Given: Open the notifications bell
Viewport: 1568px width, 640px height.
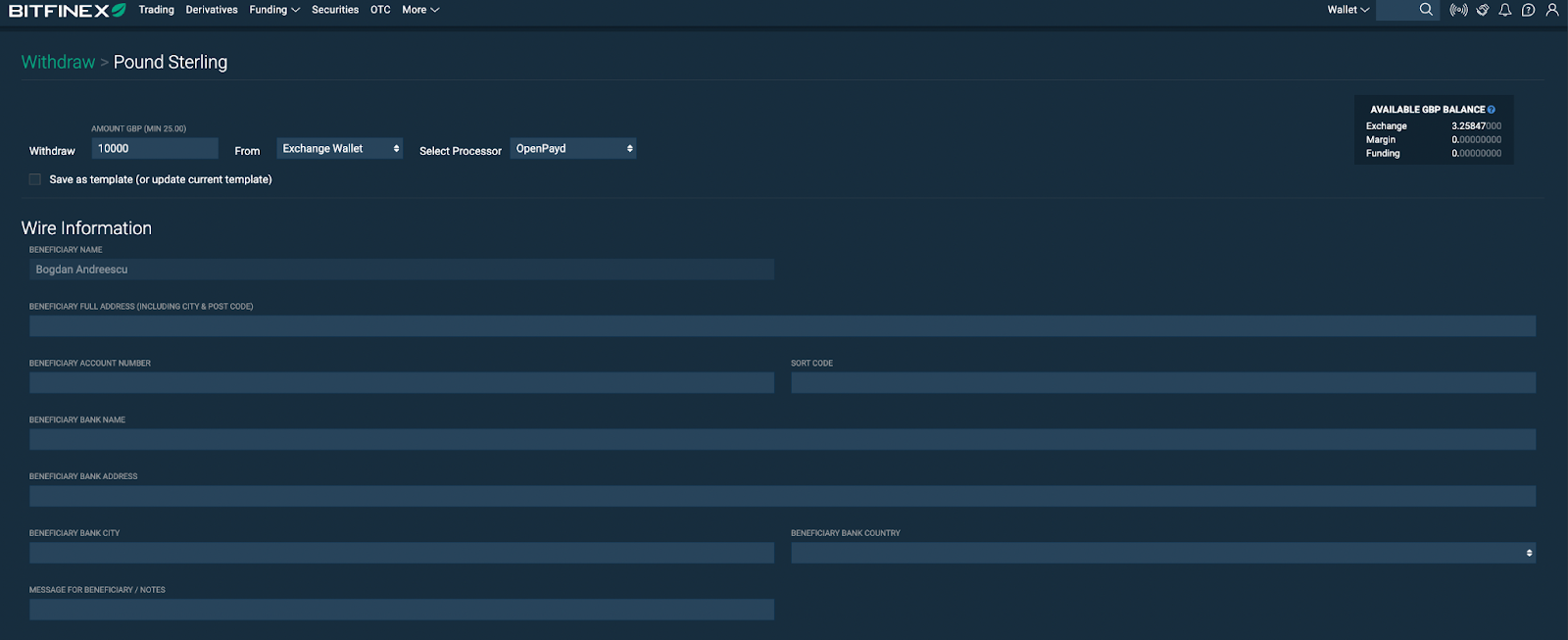Looking at the screenshot, I should 1505,10.
